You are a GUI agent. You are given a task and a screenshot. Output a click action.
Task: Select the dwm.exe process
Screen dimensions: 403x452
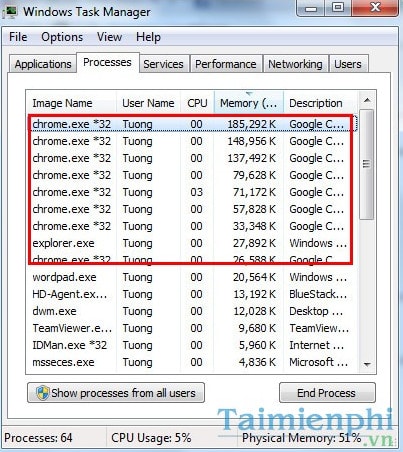(x=192, y=311)
